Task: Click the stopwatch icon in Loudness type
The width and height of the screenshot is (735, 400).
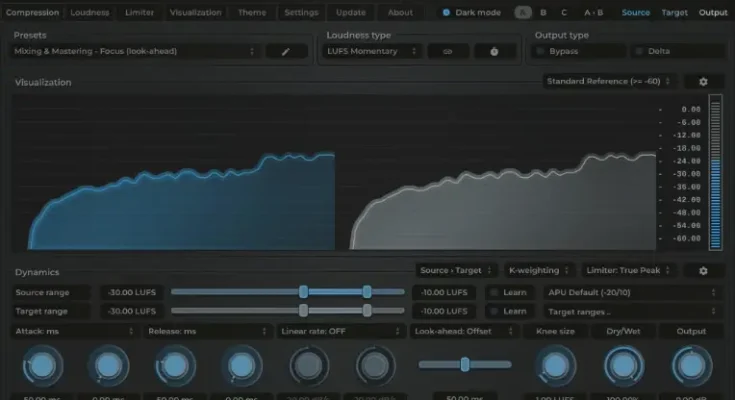Action: pyautogui.click(x=494, y=51)
